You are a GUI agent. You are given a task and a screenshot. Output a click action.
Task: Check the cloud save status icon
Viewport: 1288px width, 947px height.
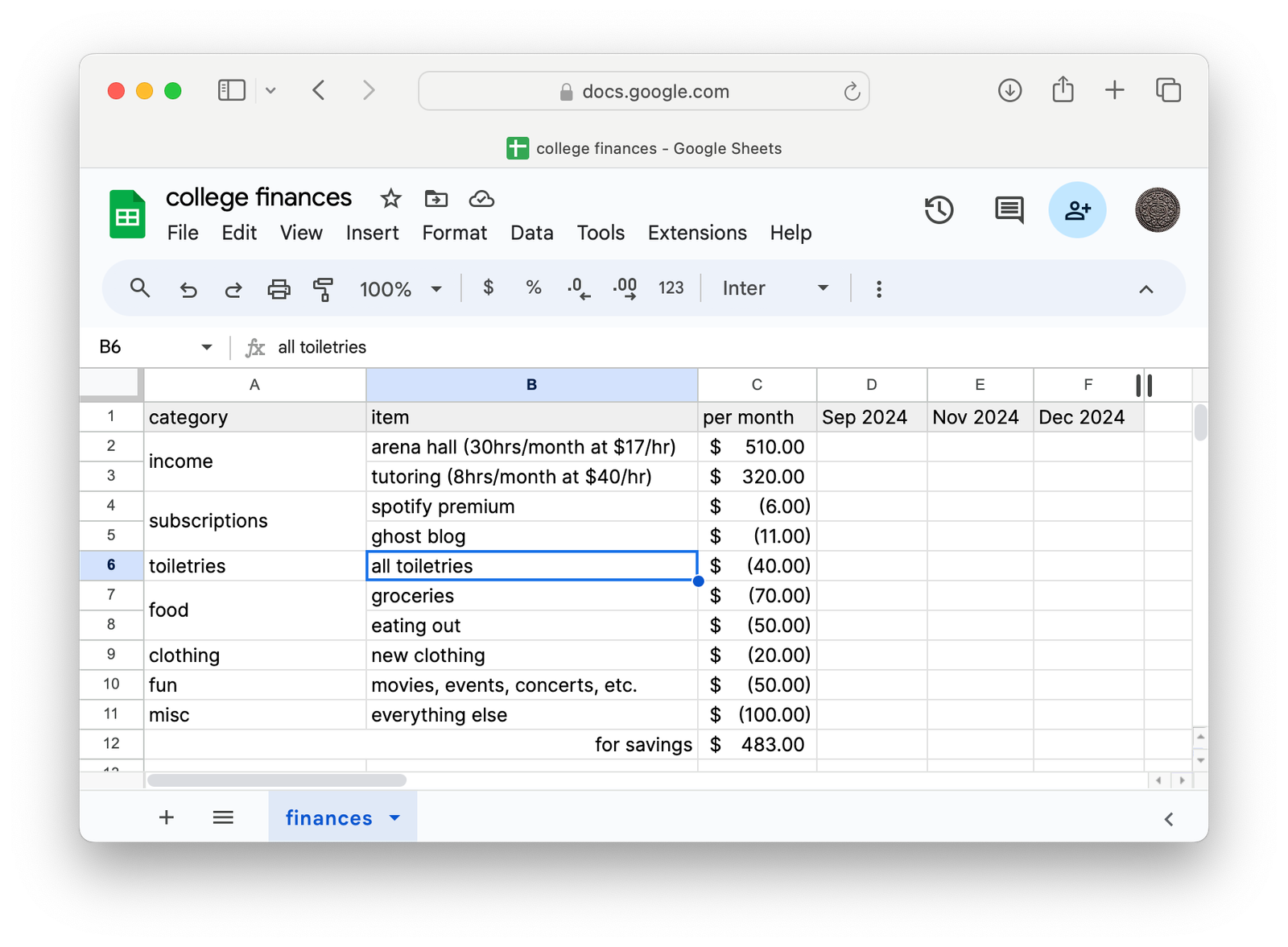tap(481, 198)
